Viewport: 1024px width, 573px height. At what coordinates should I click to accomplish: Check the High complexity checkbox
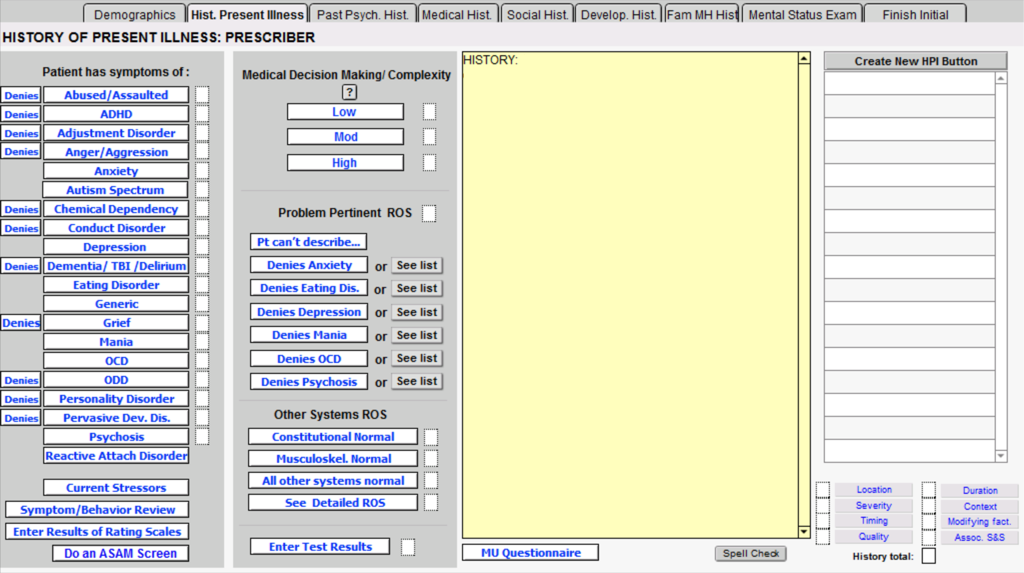tap(429, 163)
